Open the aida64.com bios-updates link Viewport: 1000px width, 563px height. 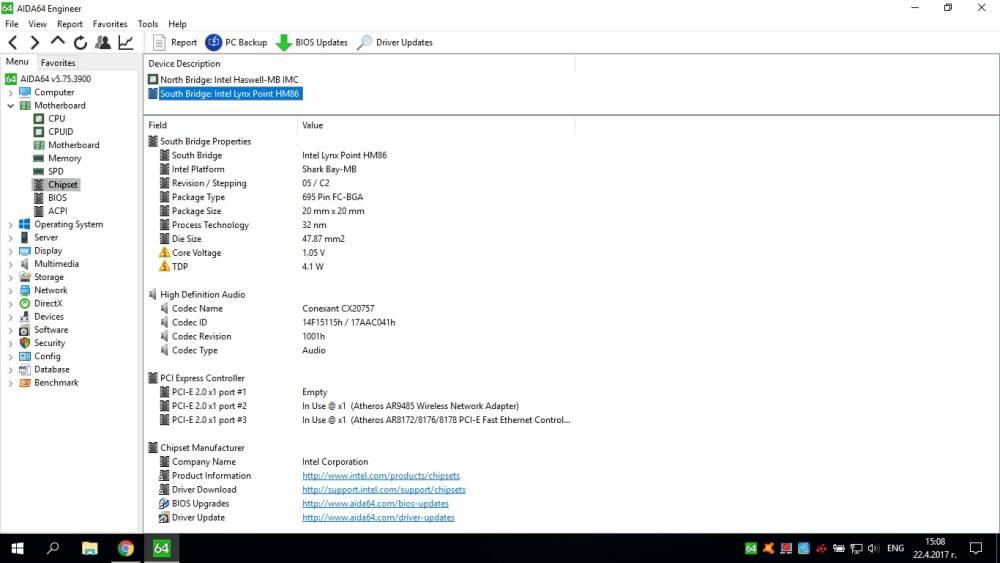pyautogui.click(x=376, y=504)
